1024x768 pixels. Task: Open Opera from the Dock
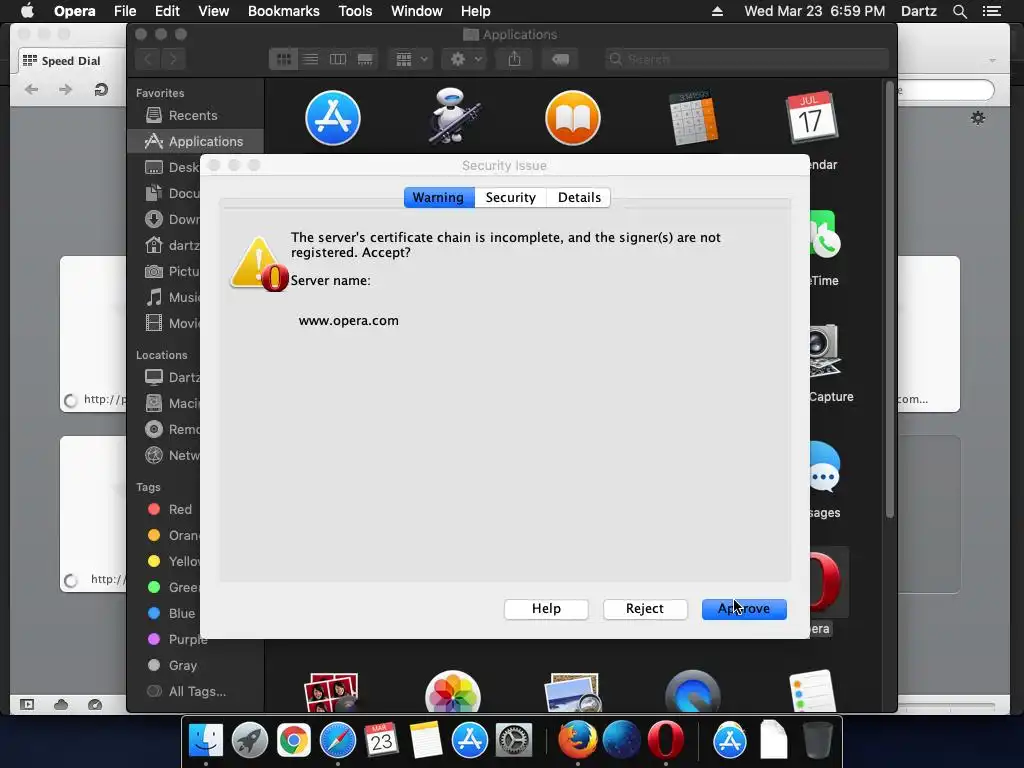tap(665, 741)
